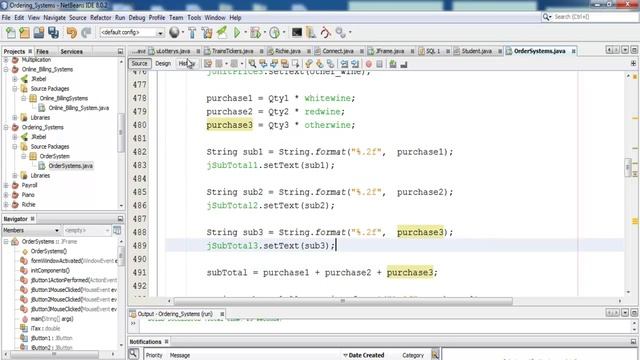Select OrderSystems.java in project tree
The image size is (640, 360).
click(71, 166)
